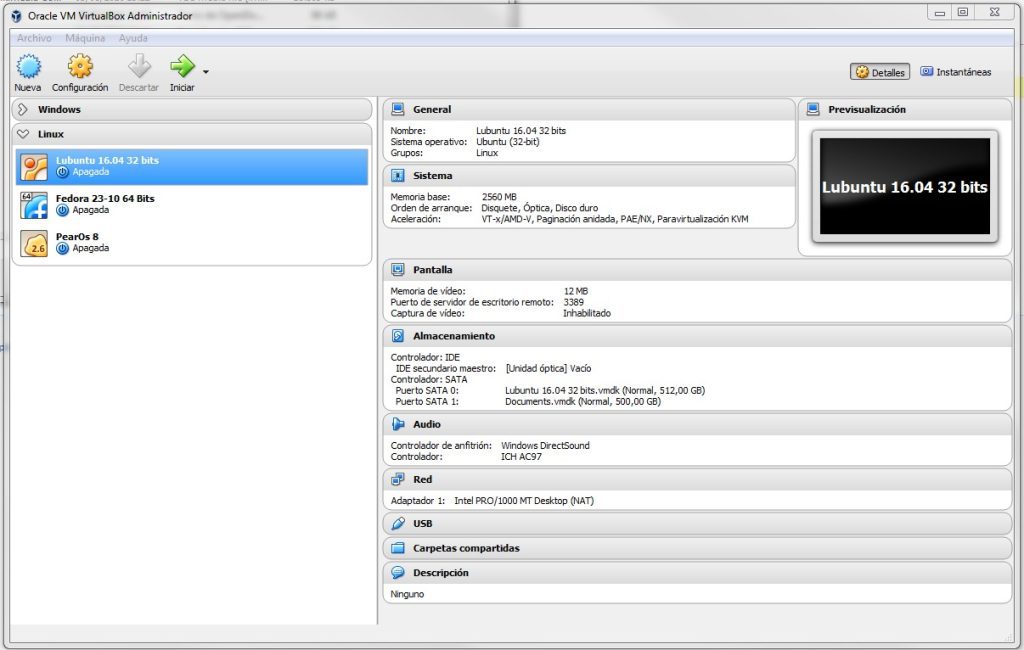Open the Máquina menu
This screenshot has width=1024, height=650.
85,37
